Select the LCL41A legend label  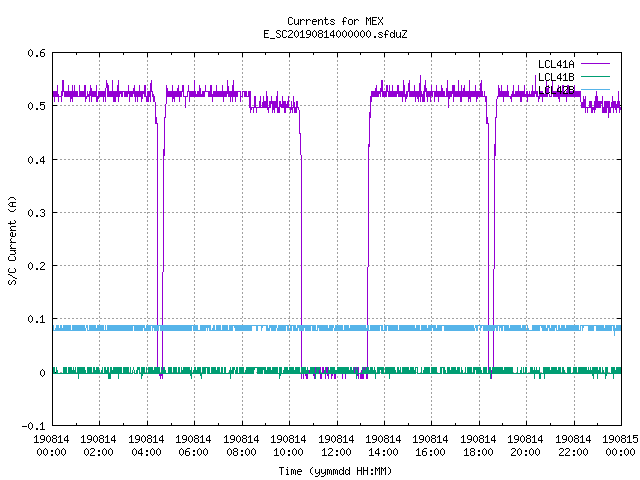pyautogui.click(x=556, y=64)
